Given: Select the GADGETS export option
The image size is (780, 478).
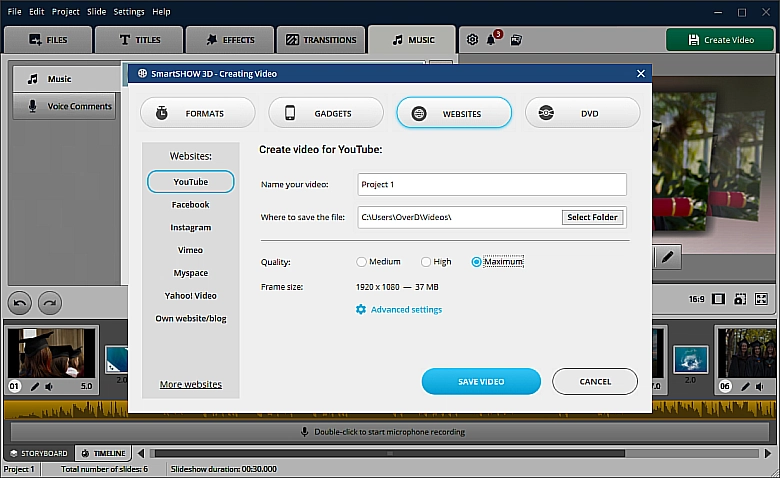Looking at the screenshot, I should click(326, 113).
